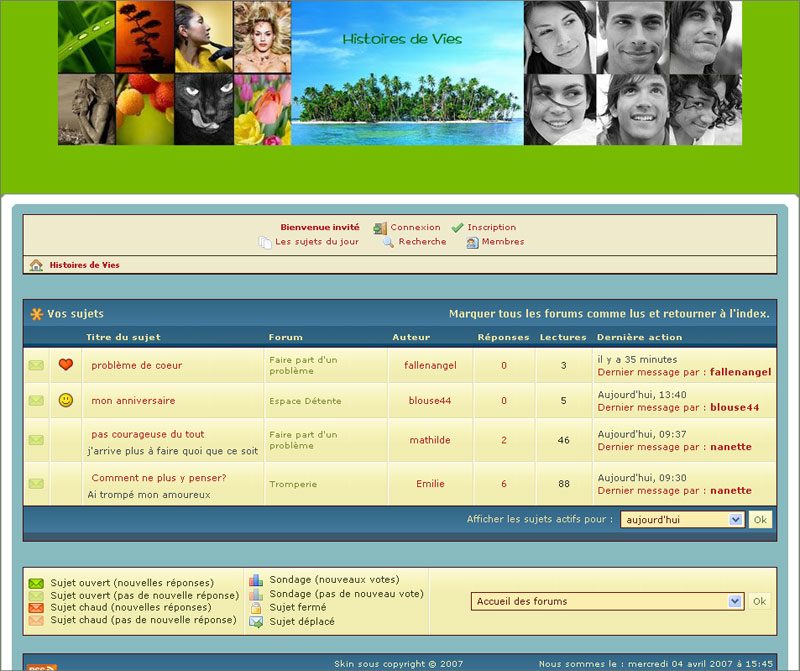This screenshot has width=800, height=671.
Task: Click the pages icon for Les sujets du jour
Action: [x=265, y=242]
